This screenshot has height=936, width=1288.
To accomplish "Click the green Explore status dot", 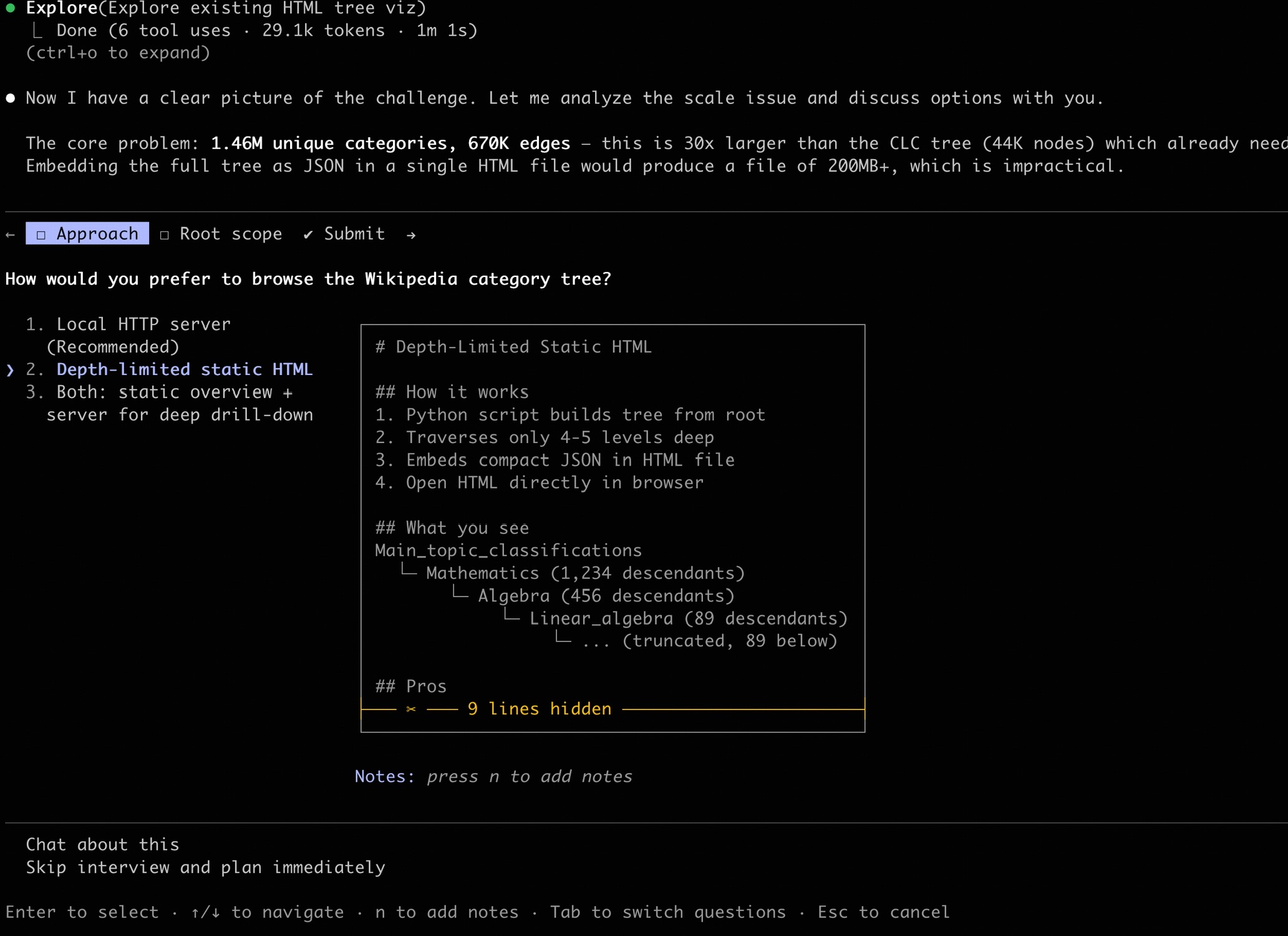I will point(10,8).
